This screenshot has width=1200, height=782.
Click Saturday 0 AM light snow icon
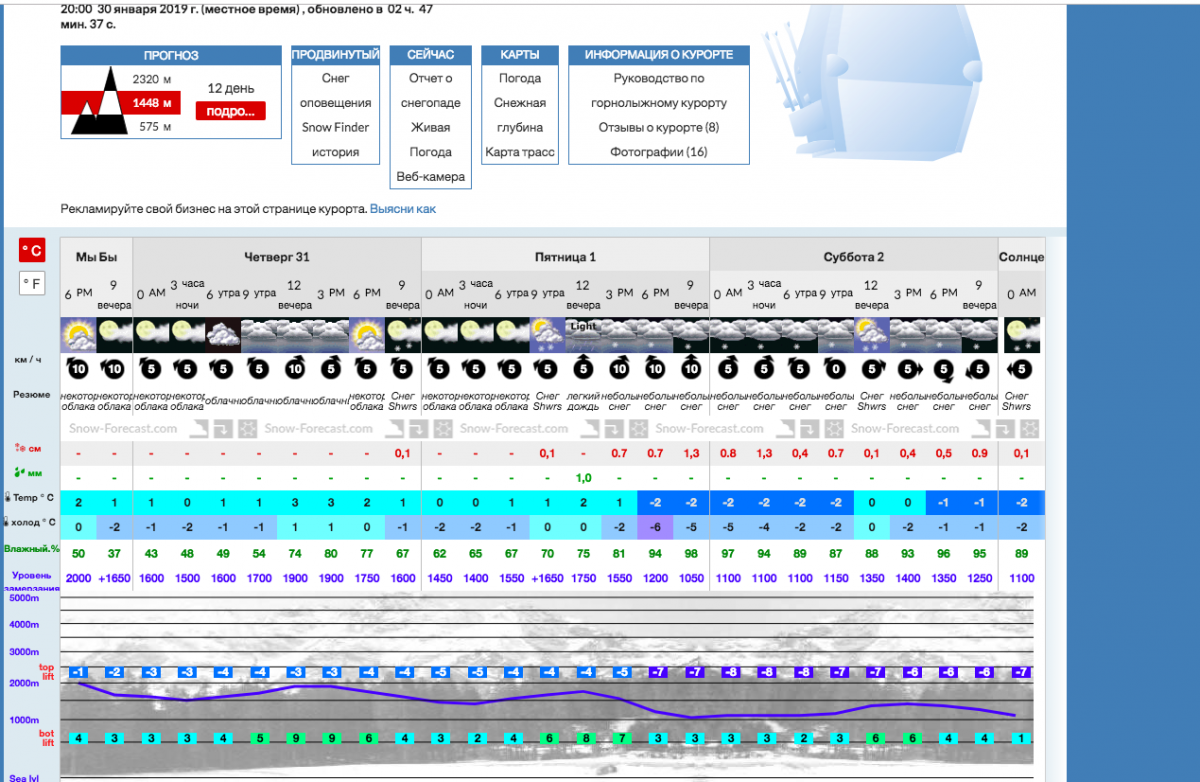coord(727,334)
